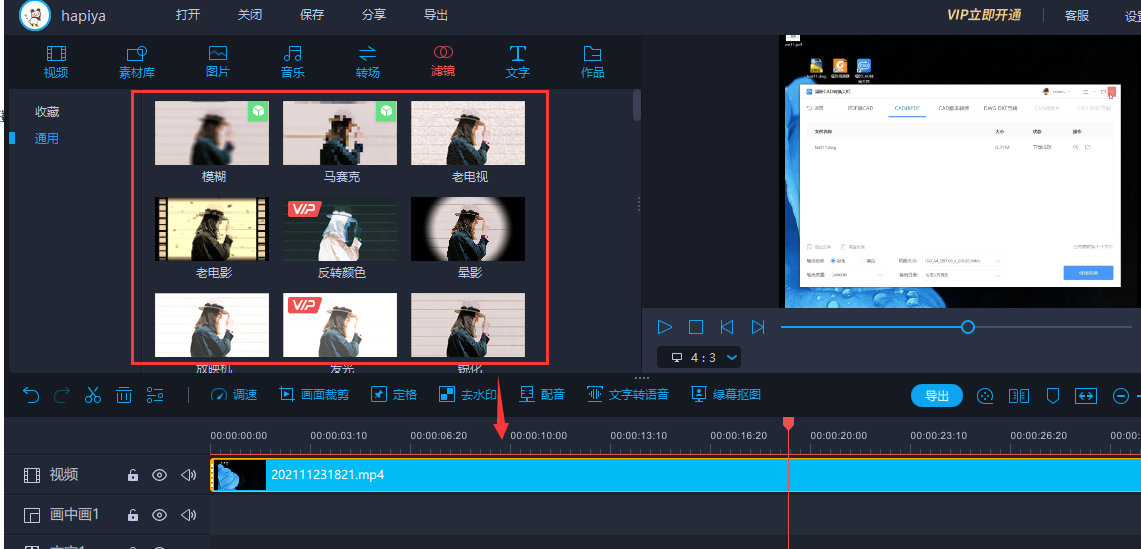Open the 导出 menu in the top bar
1141x549 pixels.
(436, 15)
